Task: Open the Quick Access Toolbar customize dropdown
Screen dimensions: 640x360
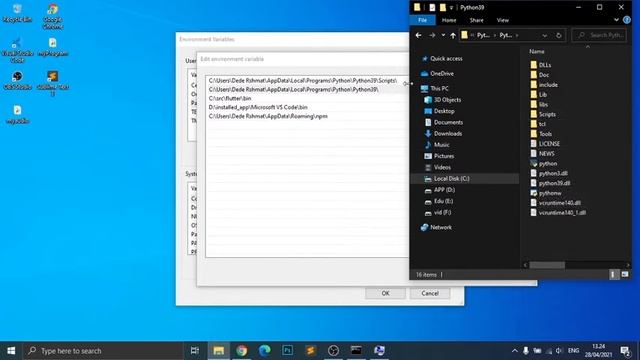Action: pos(451,8)
